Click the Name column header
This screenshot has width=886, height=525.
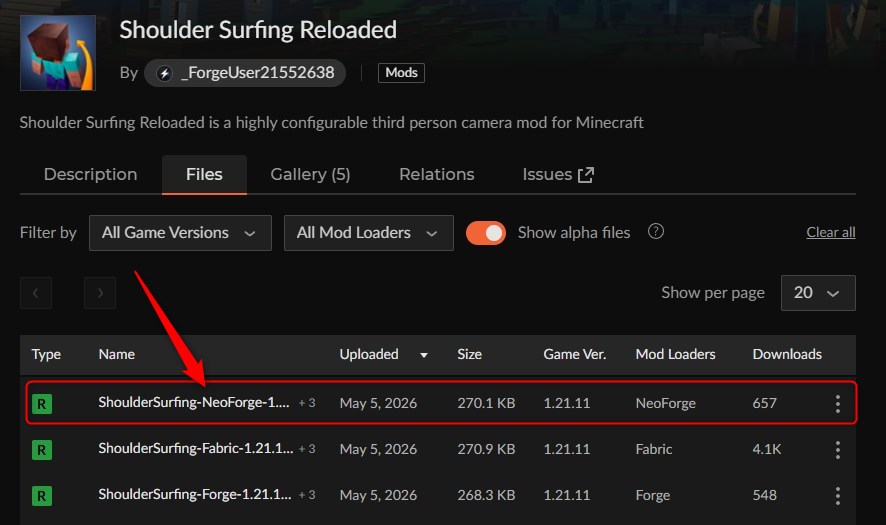coord(116,354)
